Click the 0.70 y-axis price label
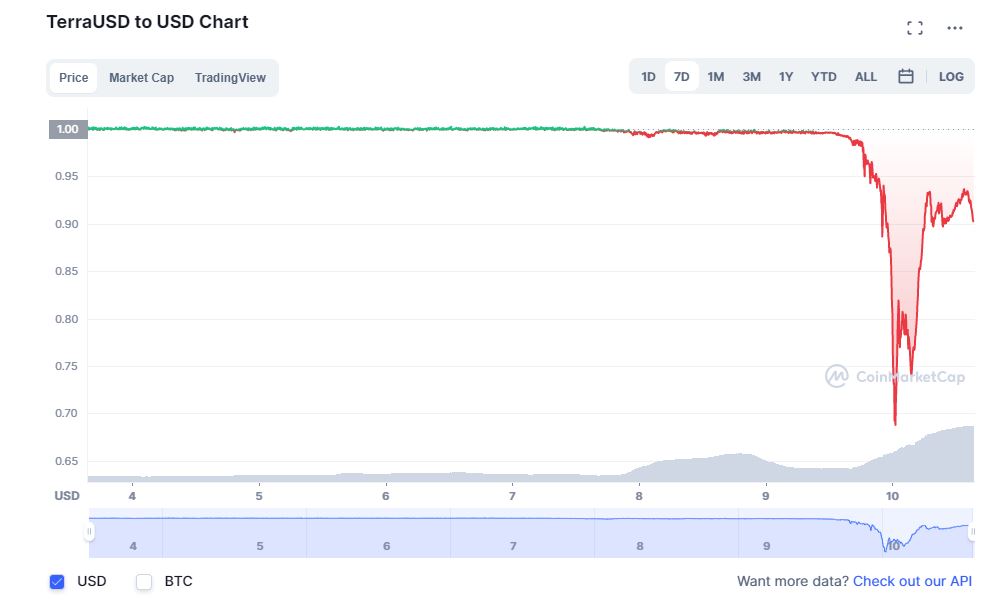This screenshot has height=608, width=1004. click(67, 413)
